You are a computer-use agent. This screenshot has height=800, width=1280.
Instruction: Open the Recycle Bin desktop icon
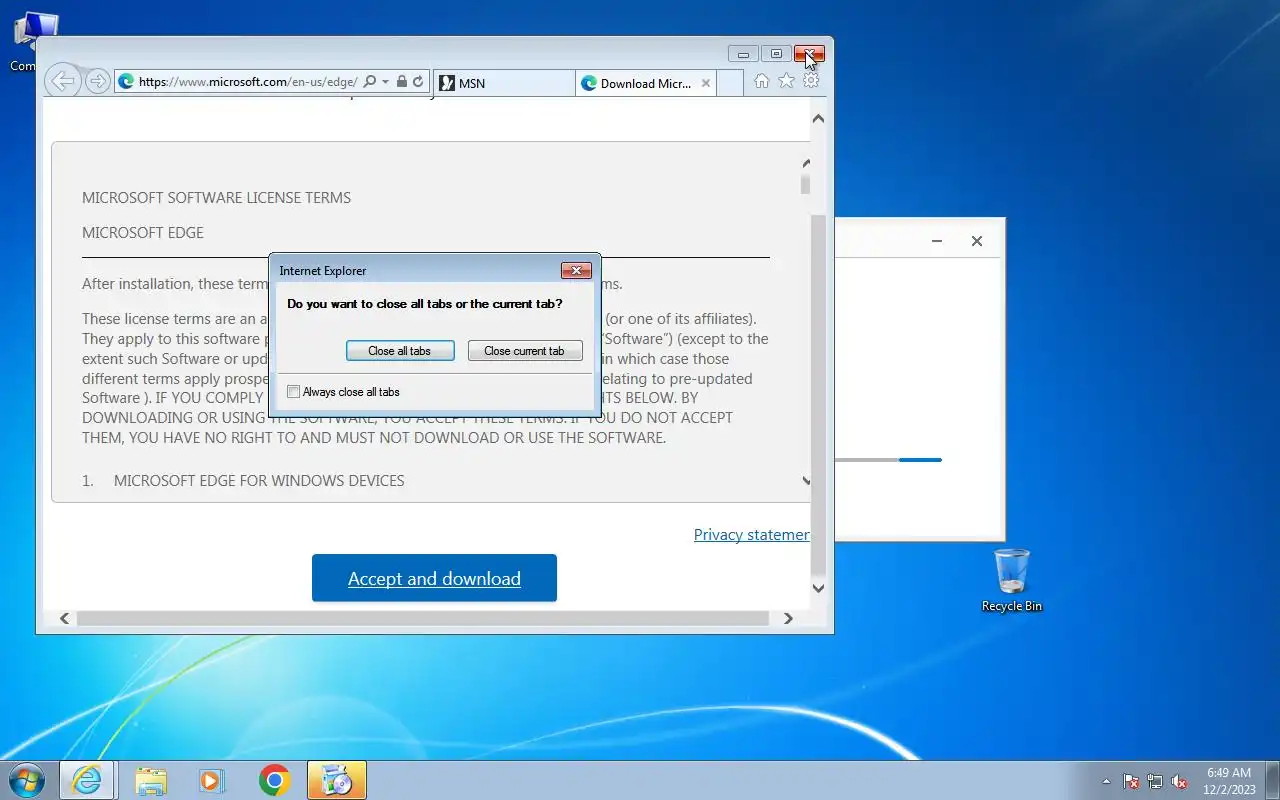click(x=1012, y=580)
